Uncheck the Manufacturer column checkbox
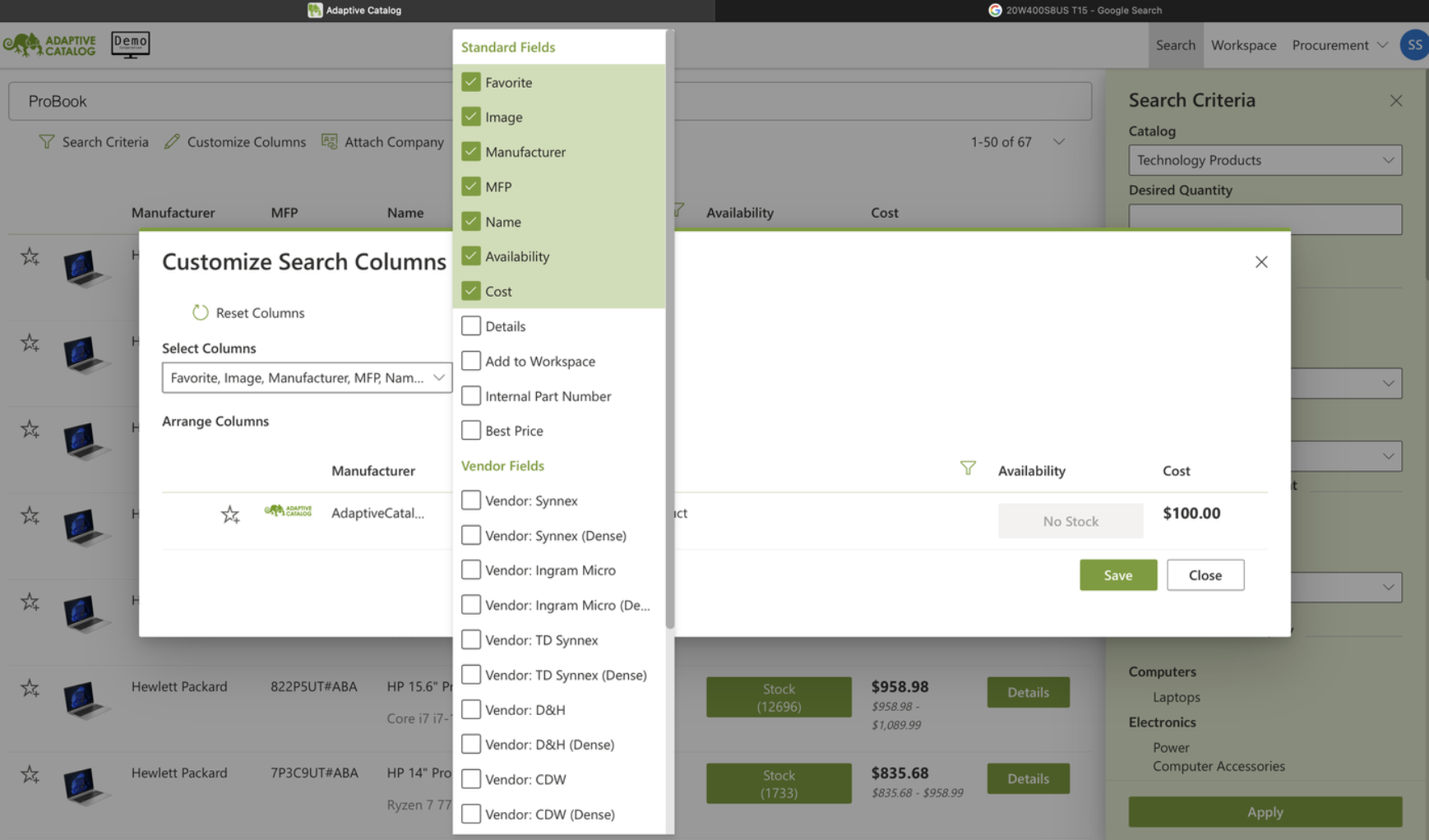The height and width of the screenshot is (840, 1429). pyautogui.click(x=471, y=152)
